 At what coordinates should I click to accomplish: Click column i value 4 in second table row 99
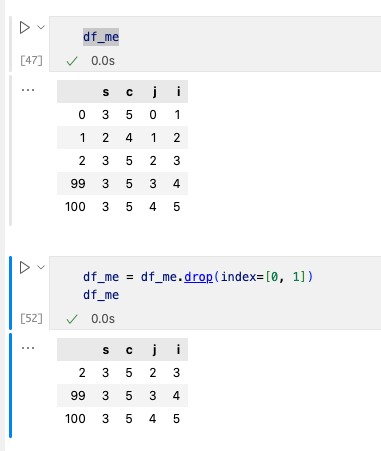pyautogui.click(x=177, y=396)
